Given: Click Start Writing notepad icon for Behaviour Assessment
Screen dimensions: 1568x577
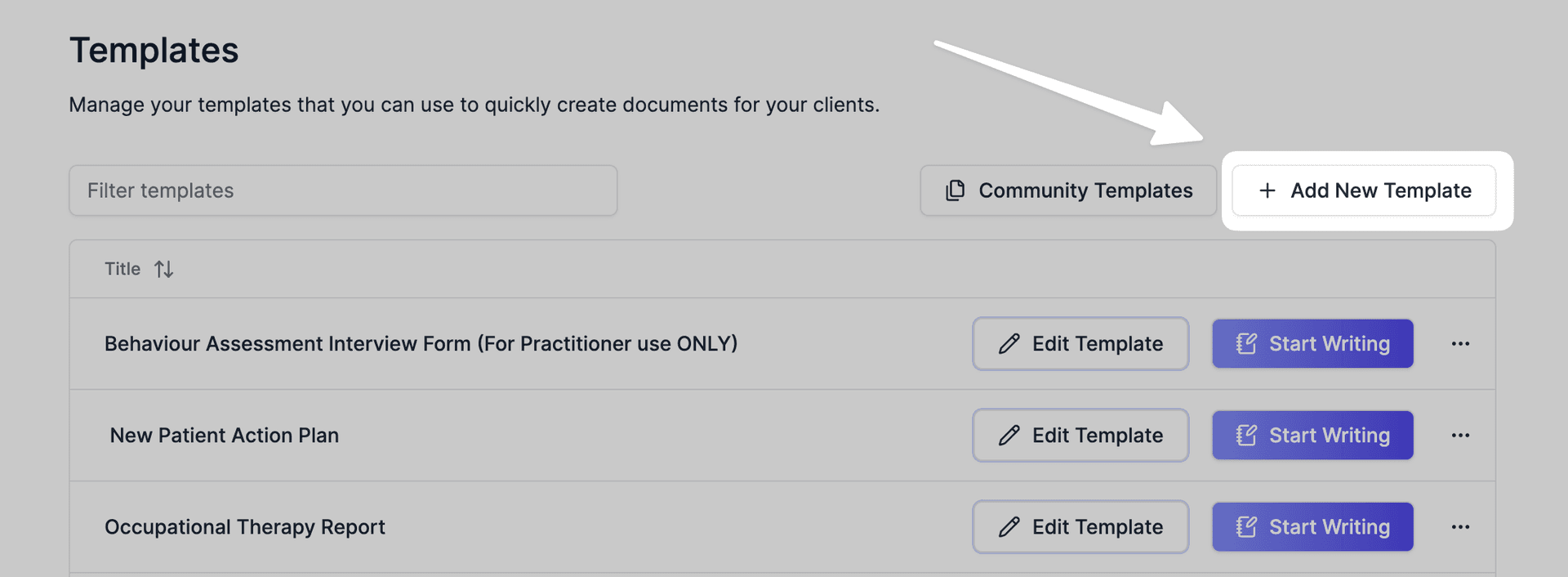Looking at the screenshot, I should [x=1246, y=344].
